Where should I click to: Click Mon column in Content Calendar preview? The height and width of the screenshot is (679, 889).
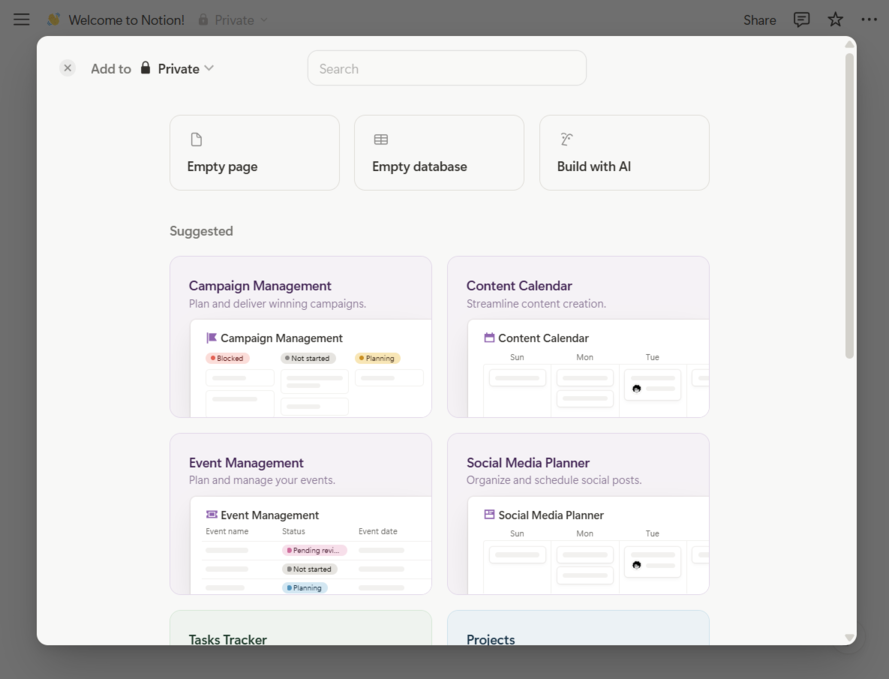585,357
